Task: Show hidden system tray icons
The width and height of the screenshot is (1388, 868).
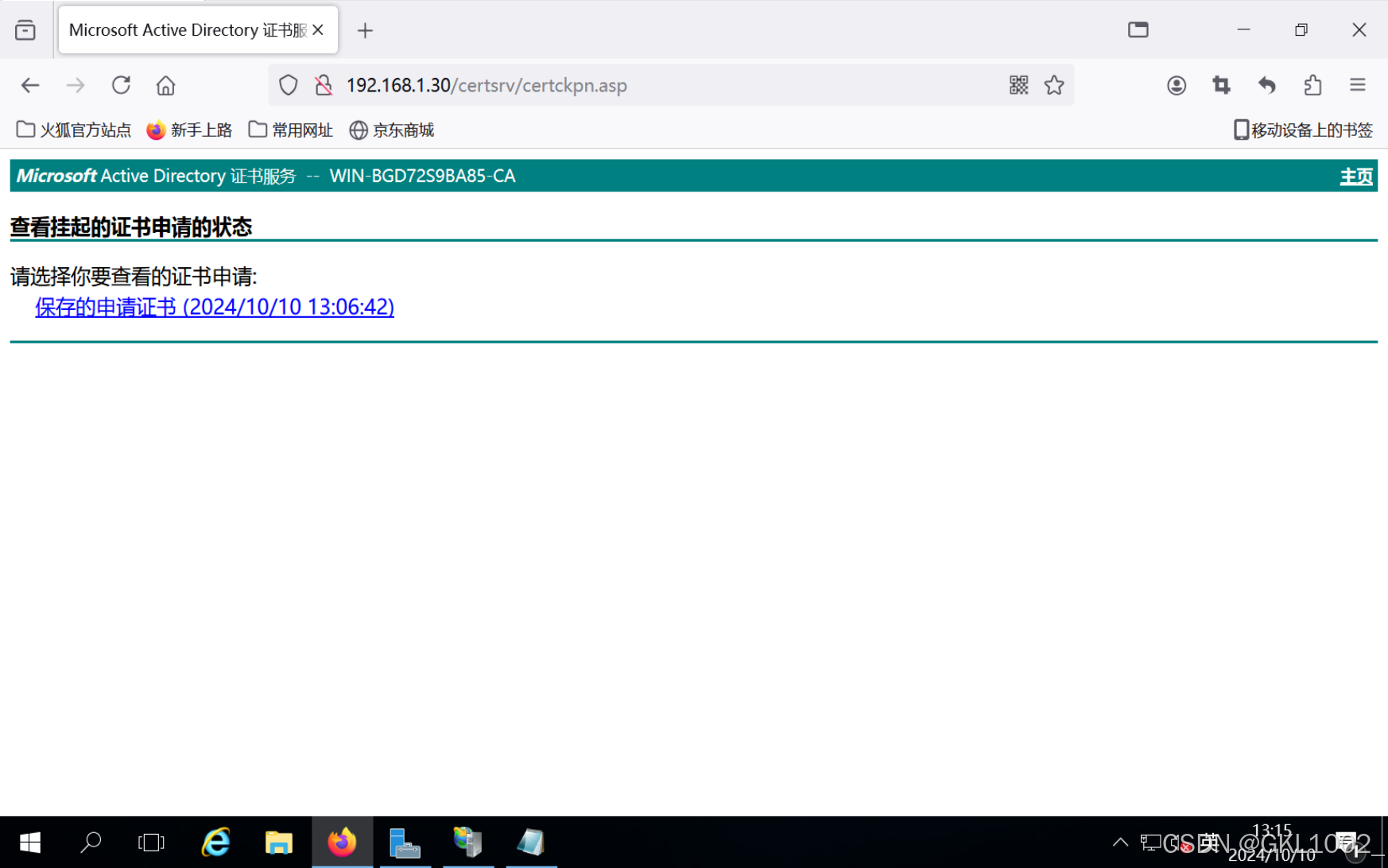Action: pyautogui.click(x=1120, y=843)
